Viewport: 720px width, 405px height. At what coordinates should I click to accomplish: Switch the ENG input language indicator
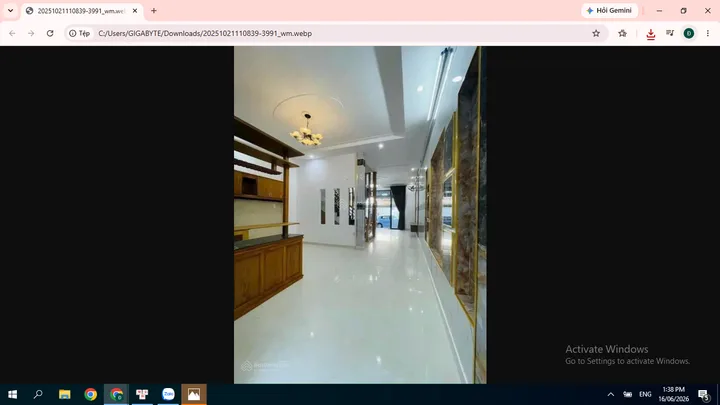click(645, 394)
